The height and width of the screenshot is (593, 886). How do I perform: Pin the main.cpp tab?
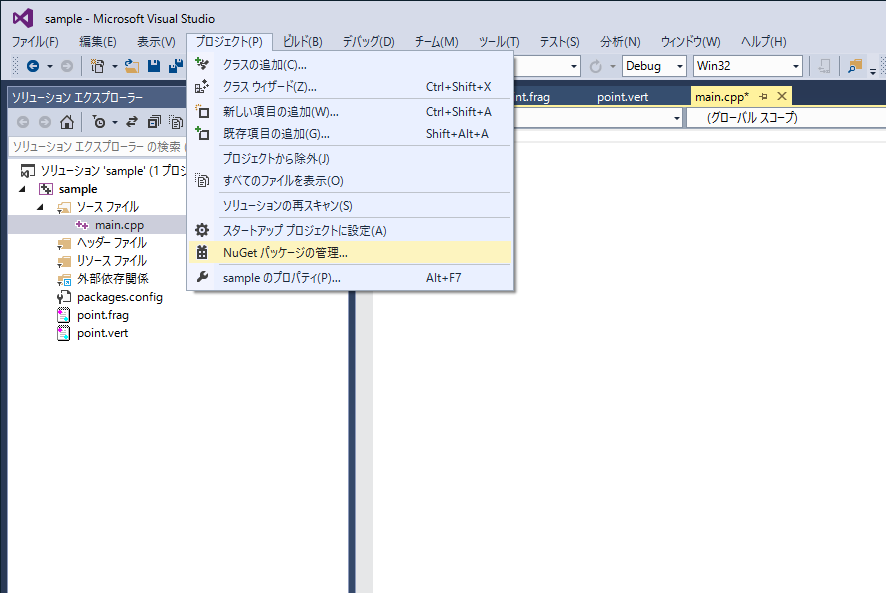763,97
